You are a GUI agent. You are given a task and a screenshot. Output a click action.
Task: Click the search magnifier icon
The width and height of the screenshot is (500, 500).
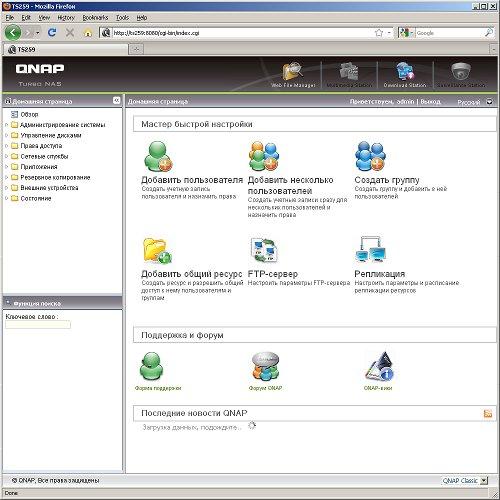click(x=489, y=32)
